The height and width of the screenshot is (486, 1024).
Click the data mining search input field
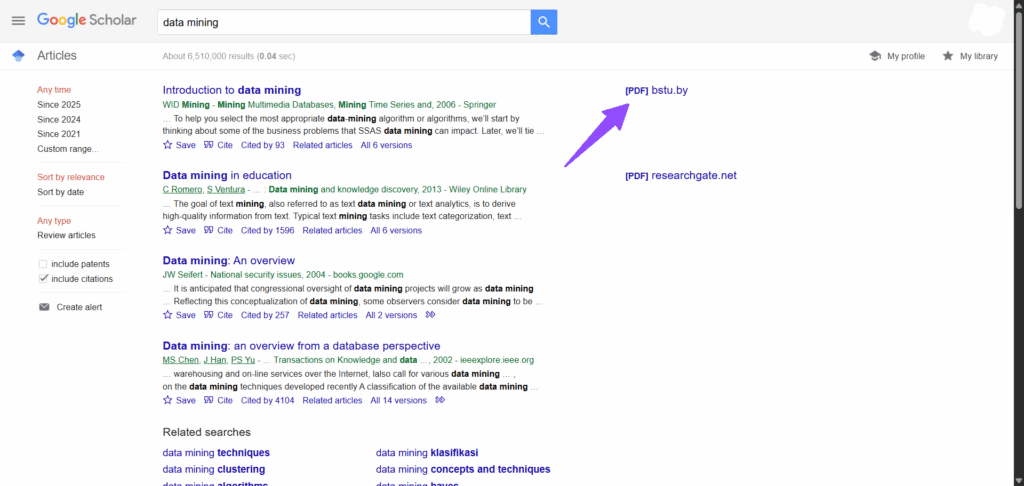point(343,22)
